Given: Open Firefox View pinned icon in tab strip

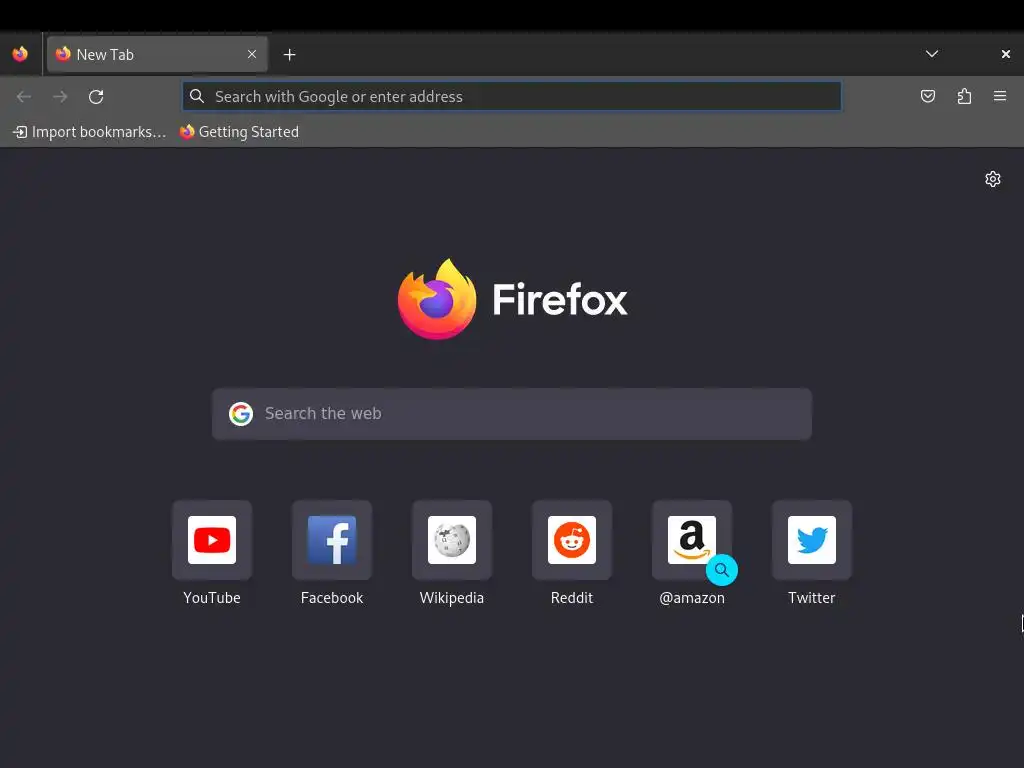Looking at the screenshot, I should (x=20, y=54).
